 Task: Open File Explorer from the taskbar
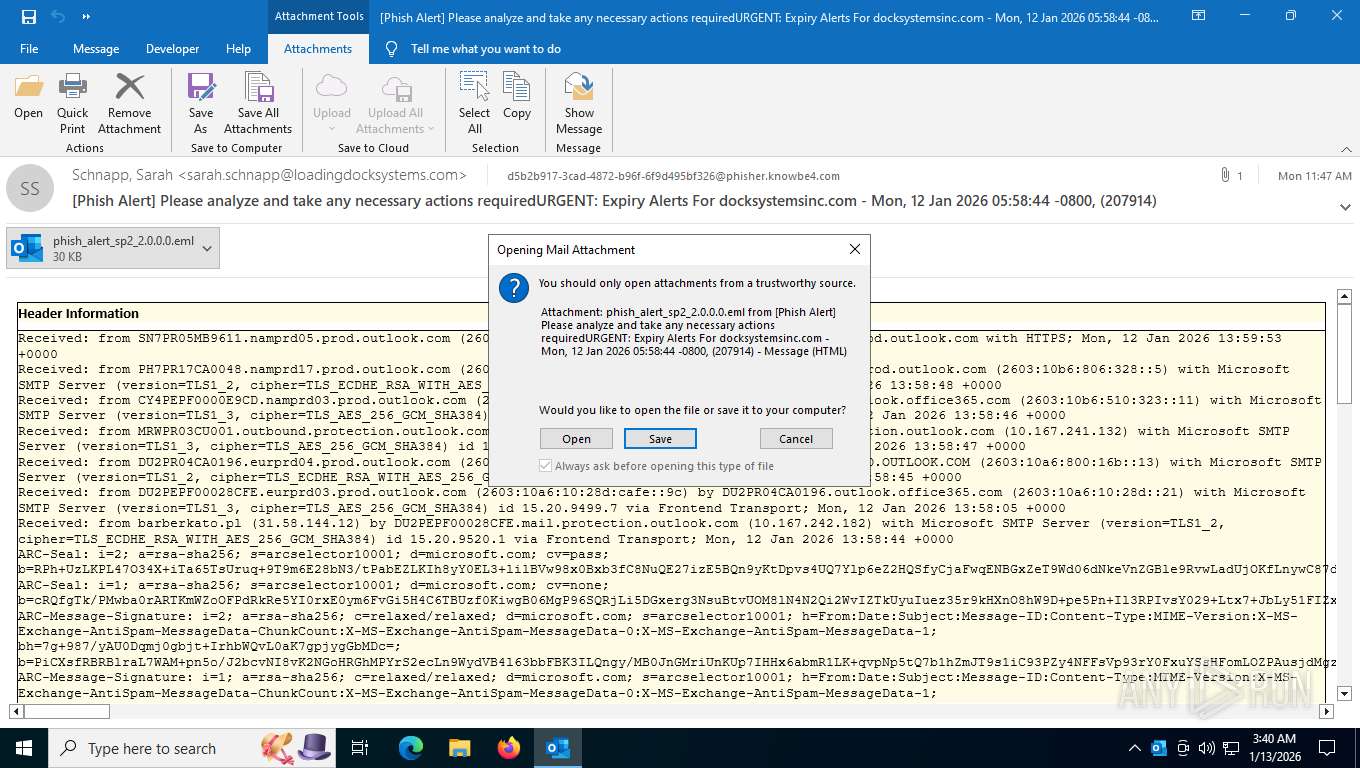[x=459, y=748]
